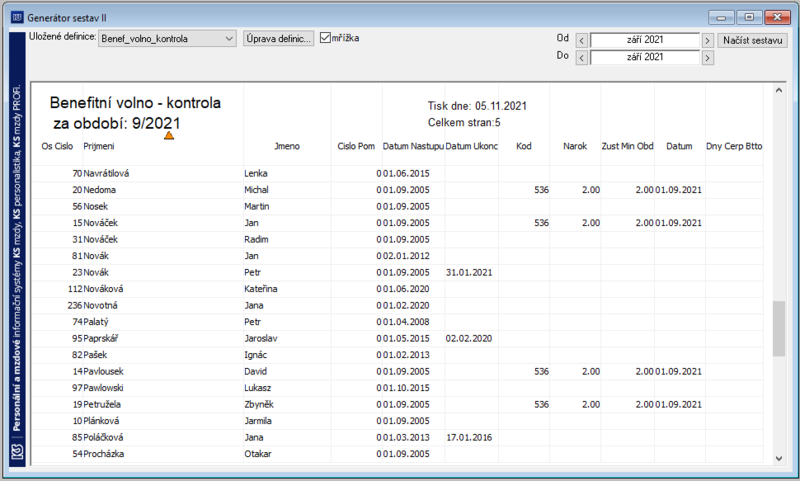Viewport: 800px width, 481px height.
Task: Click first name Jaroslav in Paprskář row
Action: [x=260, y=338]
